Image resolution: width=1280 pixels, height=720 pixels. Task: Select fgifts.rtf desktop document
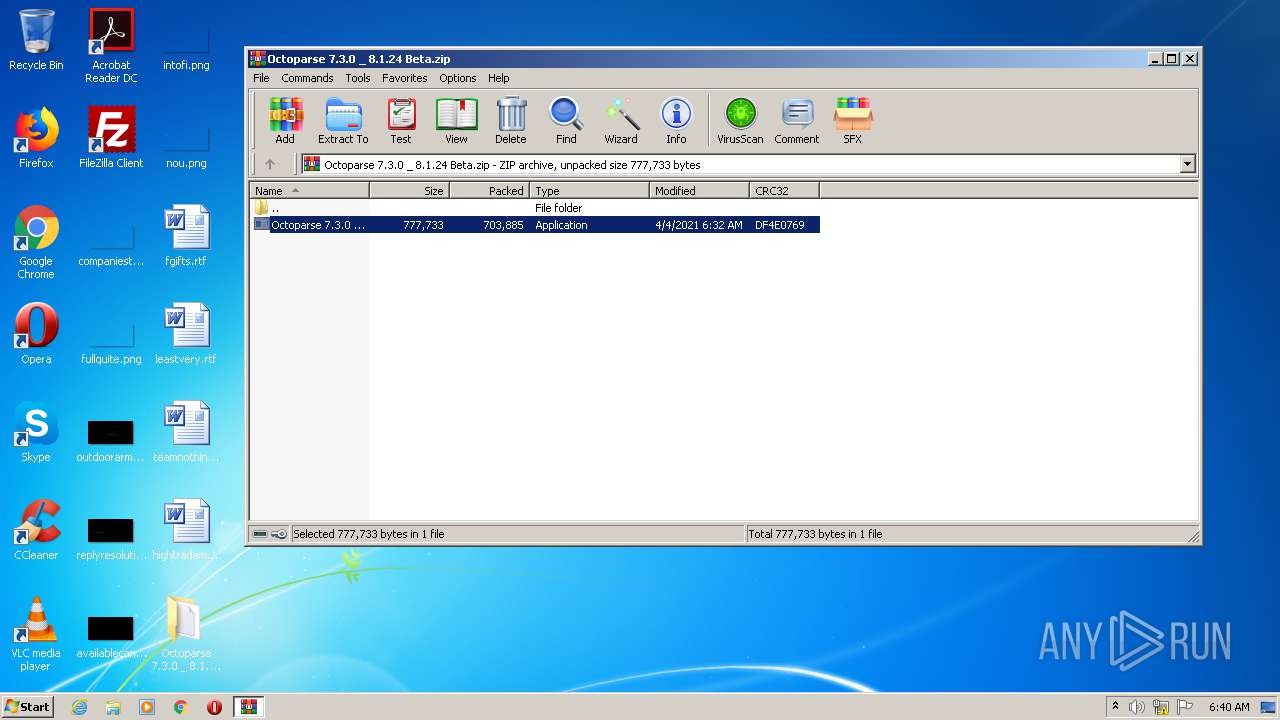tap(186, 236)
